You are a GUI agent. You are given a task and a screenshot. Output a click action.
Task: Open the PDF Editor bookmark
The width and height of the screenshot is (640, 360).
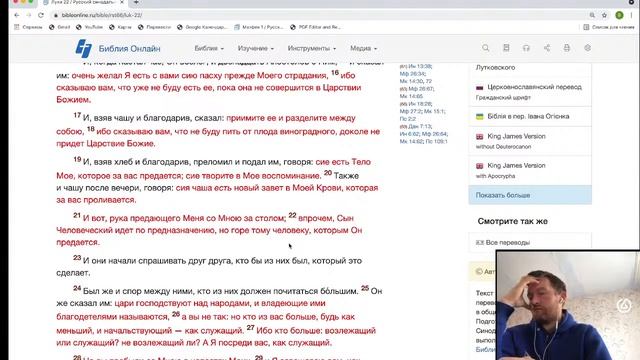point(315,27)
